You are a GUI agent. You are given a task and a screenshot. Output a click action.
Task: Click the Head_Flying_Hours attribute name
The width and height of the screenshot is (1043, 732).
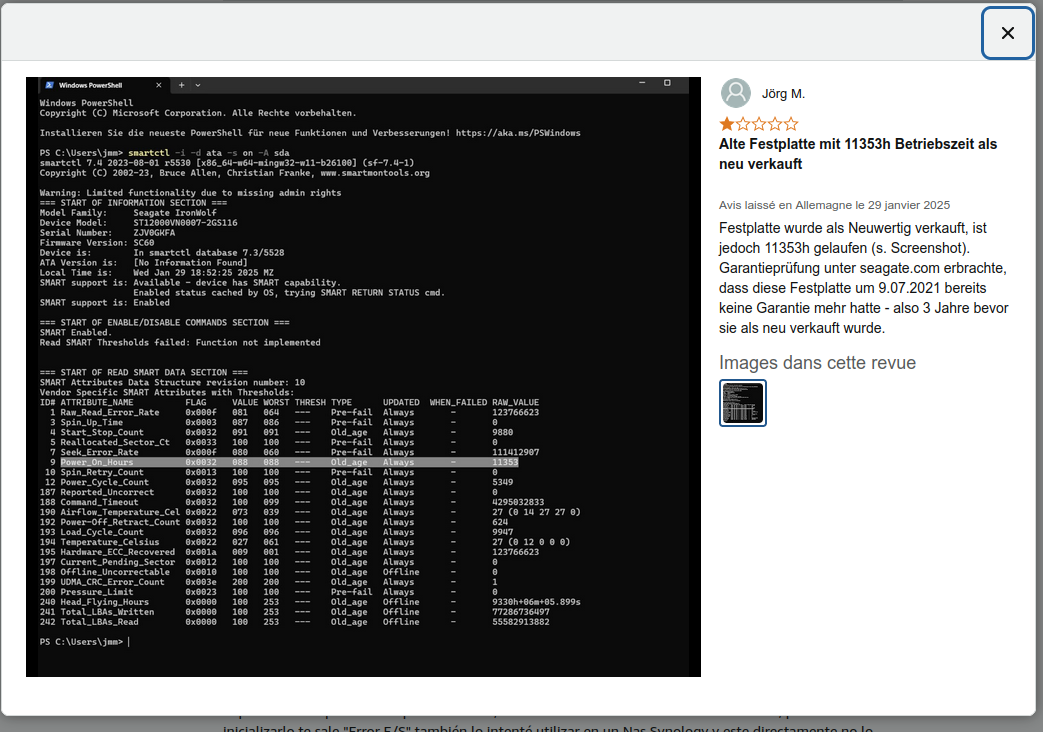click(104, 602)
